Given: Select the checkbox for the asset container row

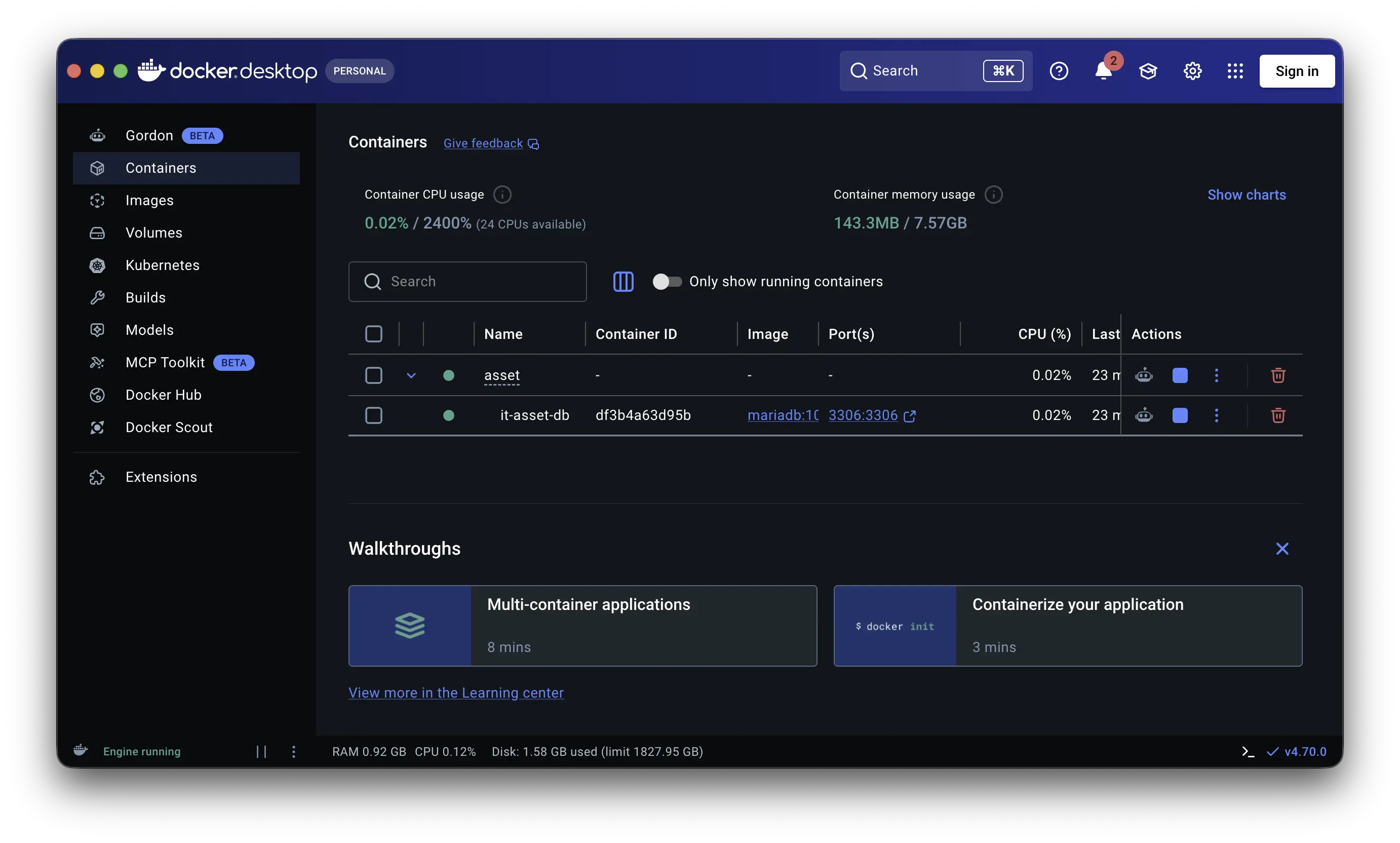Looking at the screenshot, I should (374, 375).
